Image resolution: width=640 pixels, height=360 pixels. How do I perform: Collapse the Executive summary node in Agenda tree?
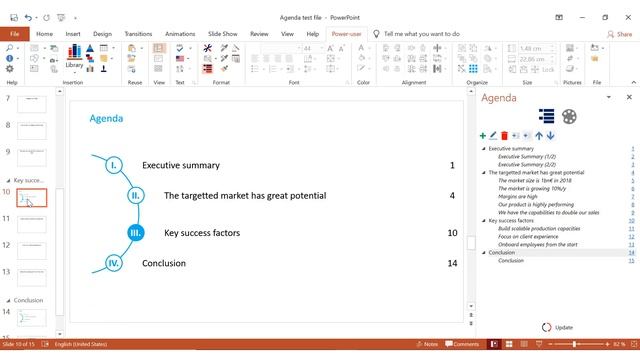(484, 149)
